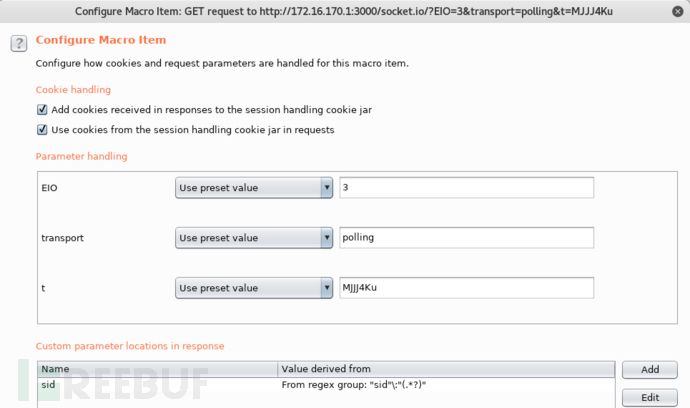The image size is (690, 408).
Task: Click the transport dropdown arrow icon
Action: coord(327,238)
